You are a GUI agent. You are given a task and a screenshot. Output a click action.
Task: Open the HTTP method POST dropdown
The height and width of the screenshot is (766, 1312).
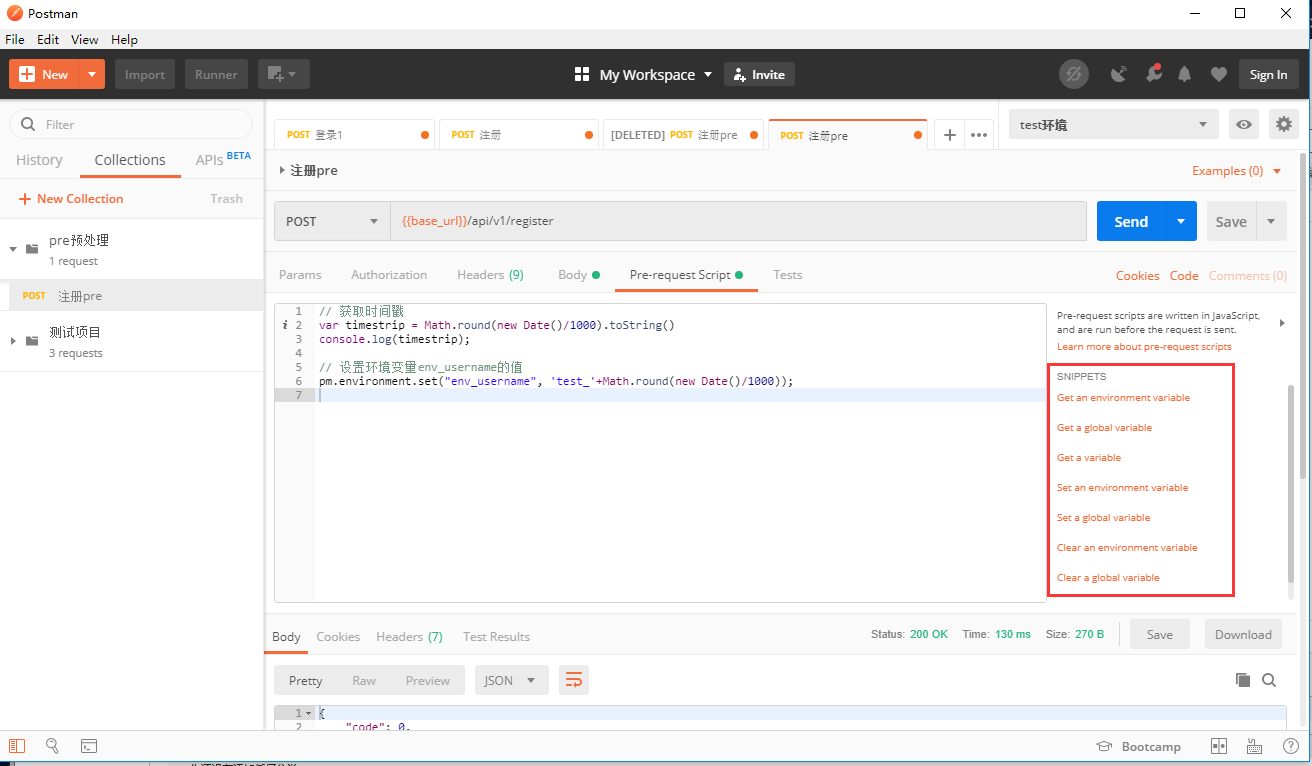(x=333, y=221)
